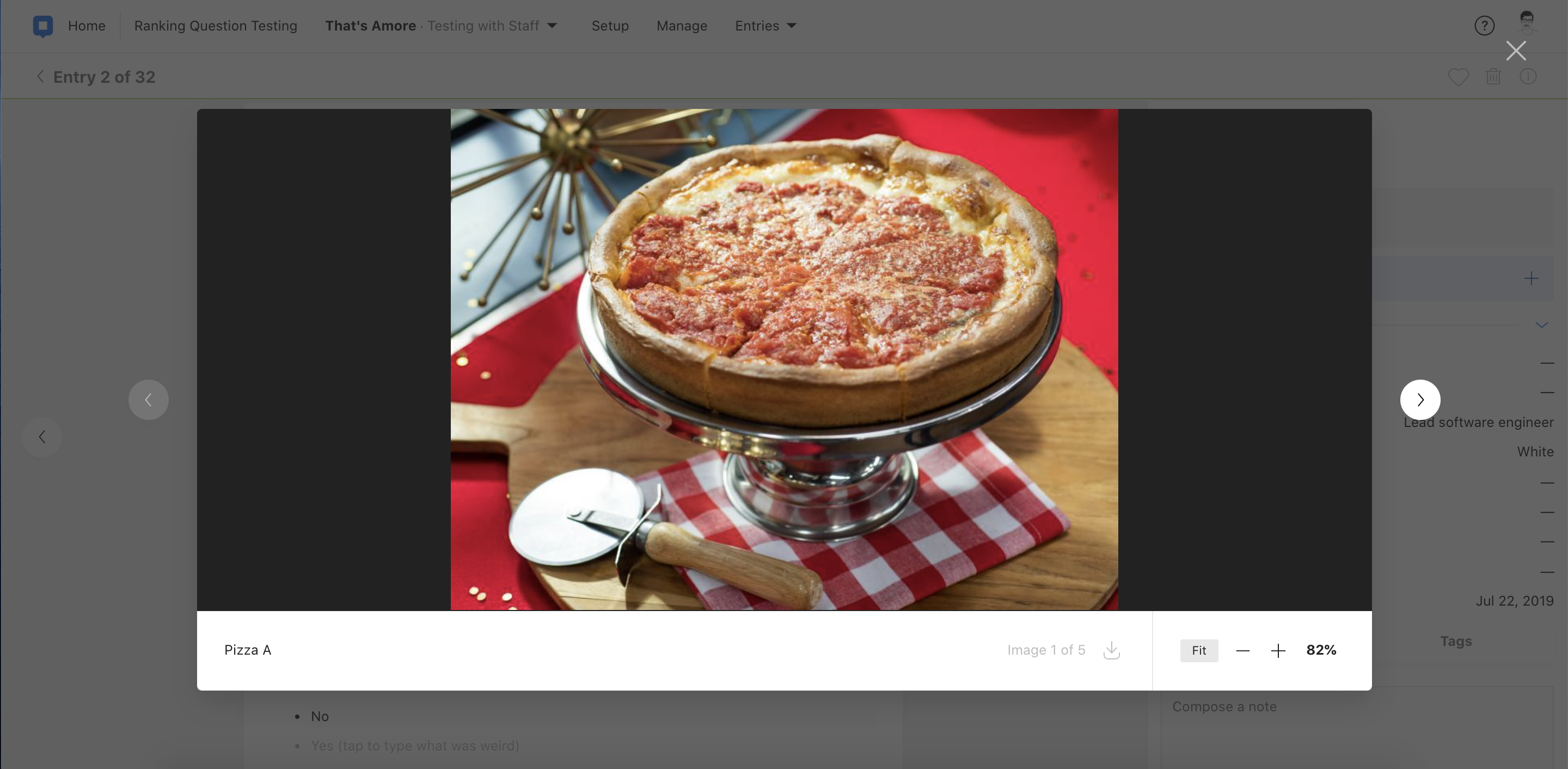Click the Tags heading
The width and height of the screenshot is (1568, 769).
[x=1455, y=640]
